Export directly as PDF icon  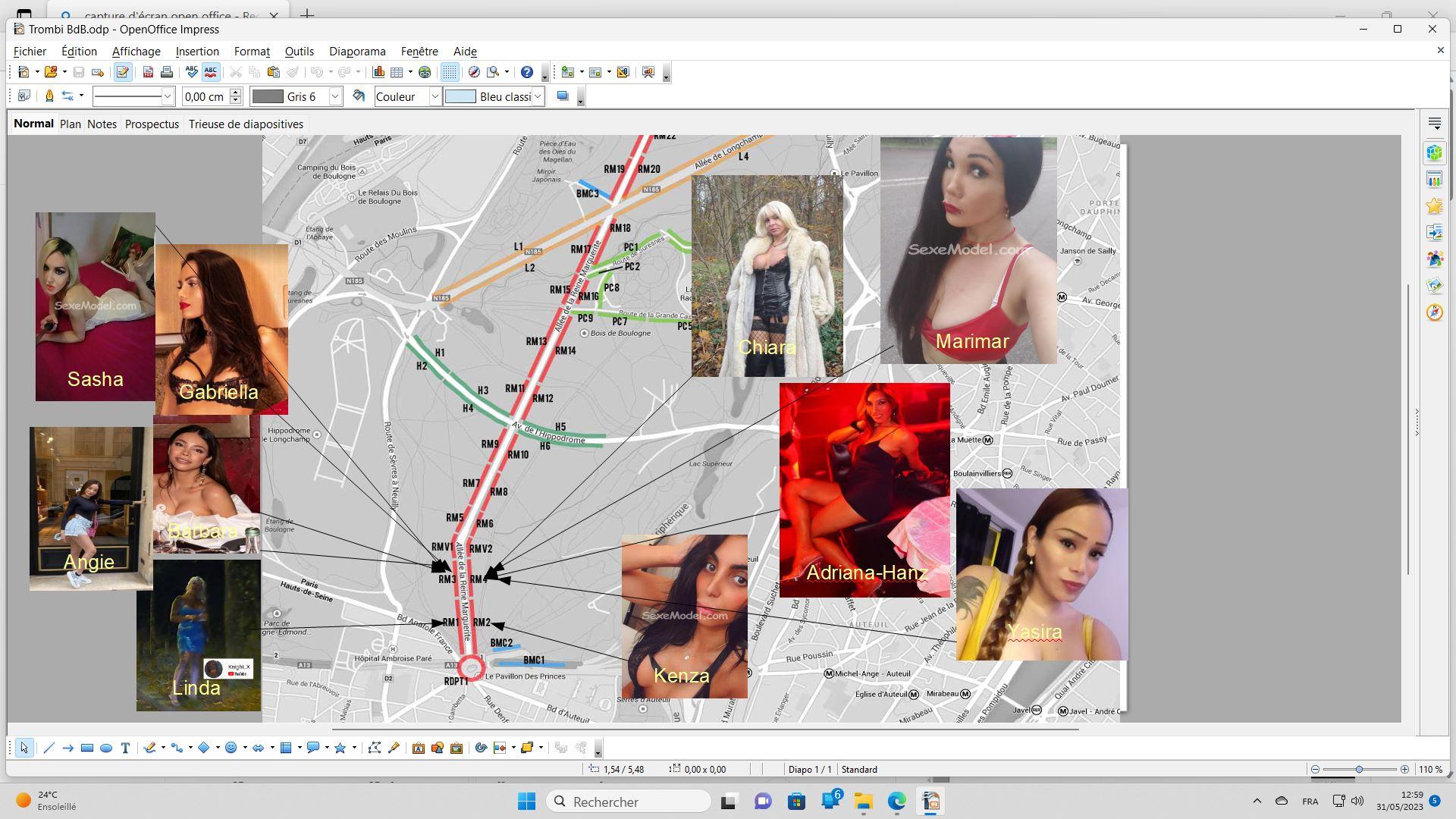point(149,73)
